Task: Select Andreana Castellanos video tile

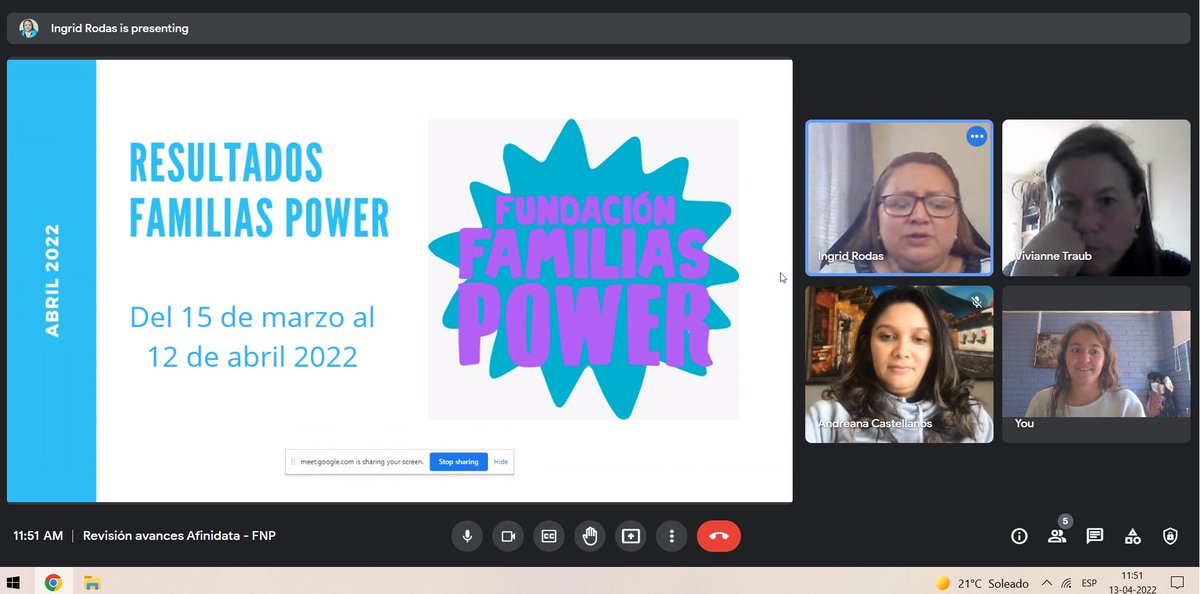Action: coord(899,364)
